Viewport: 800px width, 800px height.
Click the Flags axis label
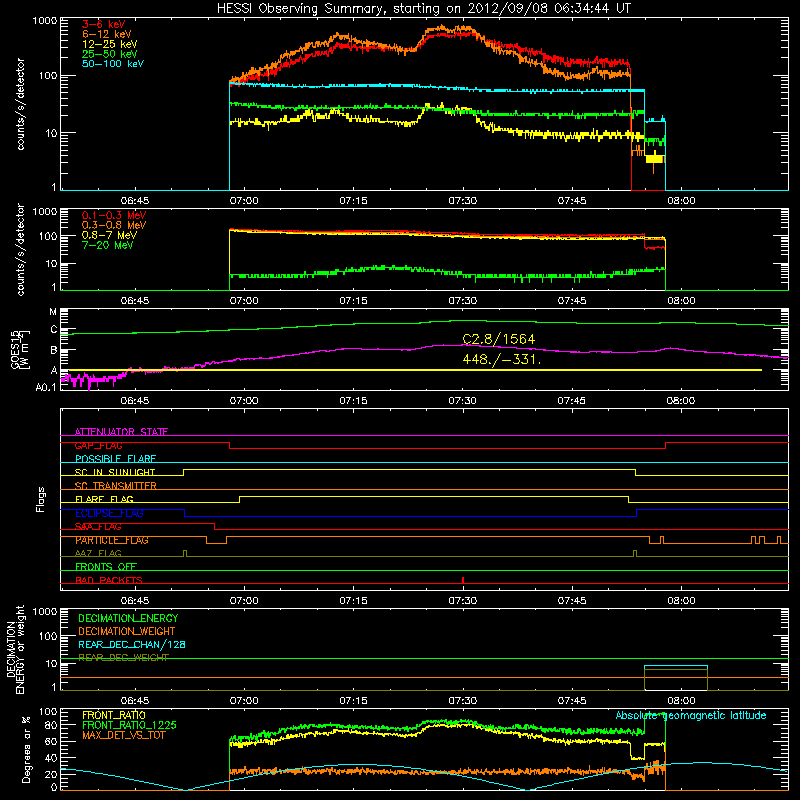41,499
